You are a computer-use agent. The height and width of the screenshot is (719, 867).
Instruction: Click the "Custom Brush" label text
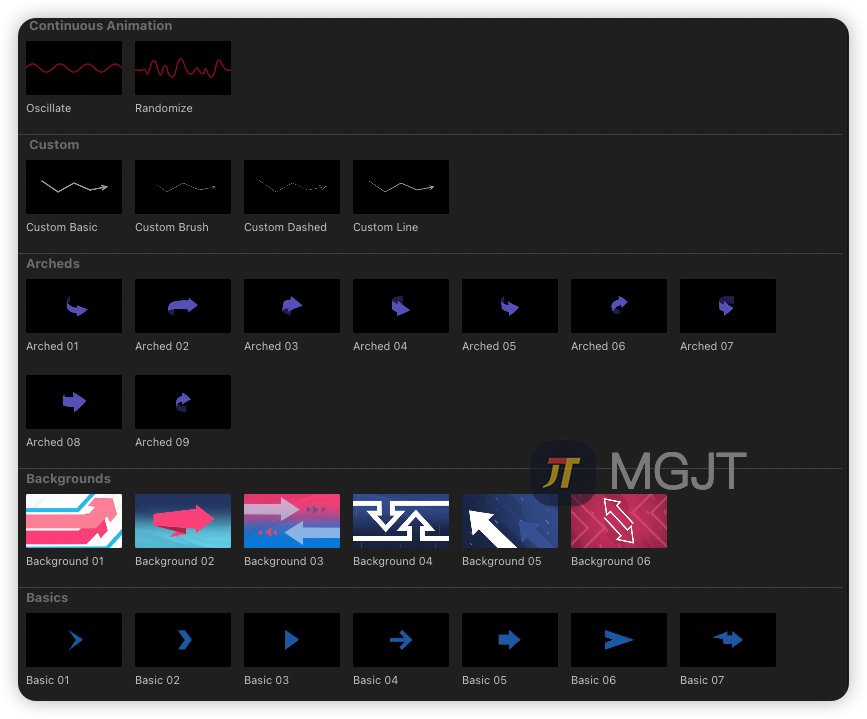pyautogui.click(x=172, y=227)
